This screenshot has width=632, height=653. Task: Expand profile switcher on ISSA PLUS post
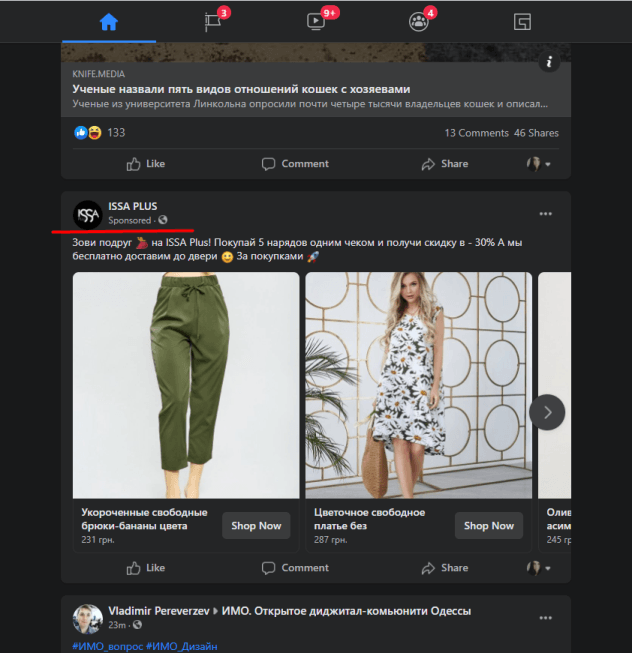coord(540,568)
